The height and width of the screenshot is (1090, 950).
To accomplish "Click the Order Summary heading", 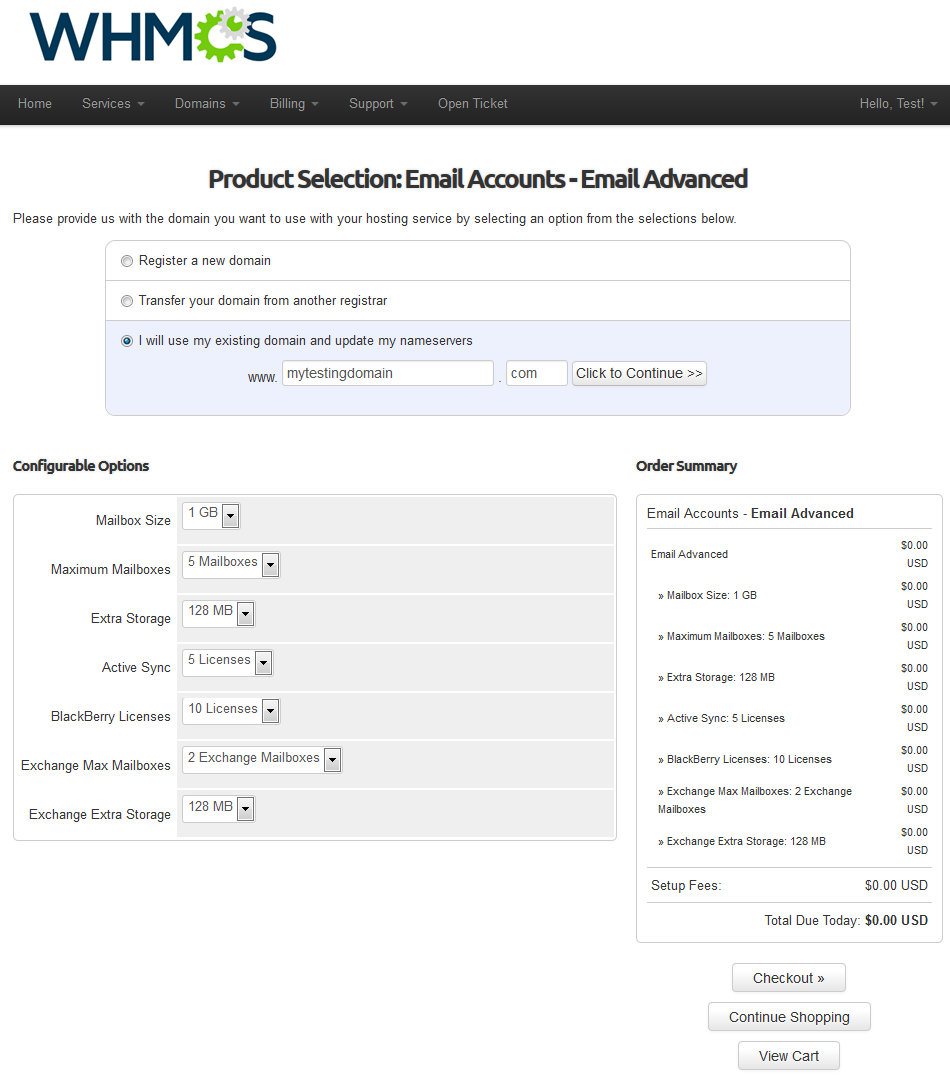I will [687, 466].
